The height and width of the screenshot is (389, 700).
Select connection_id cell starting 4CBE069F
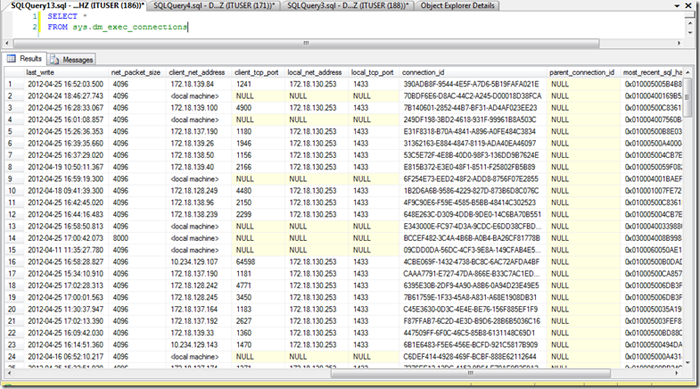473,262
